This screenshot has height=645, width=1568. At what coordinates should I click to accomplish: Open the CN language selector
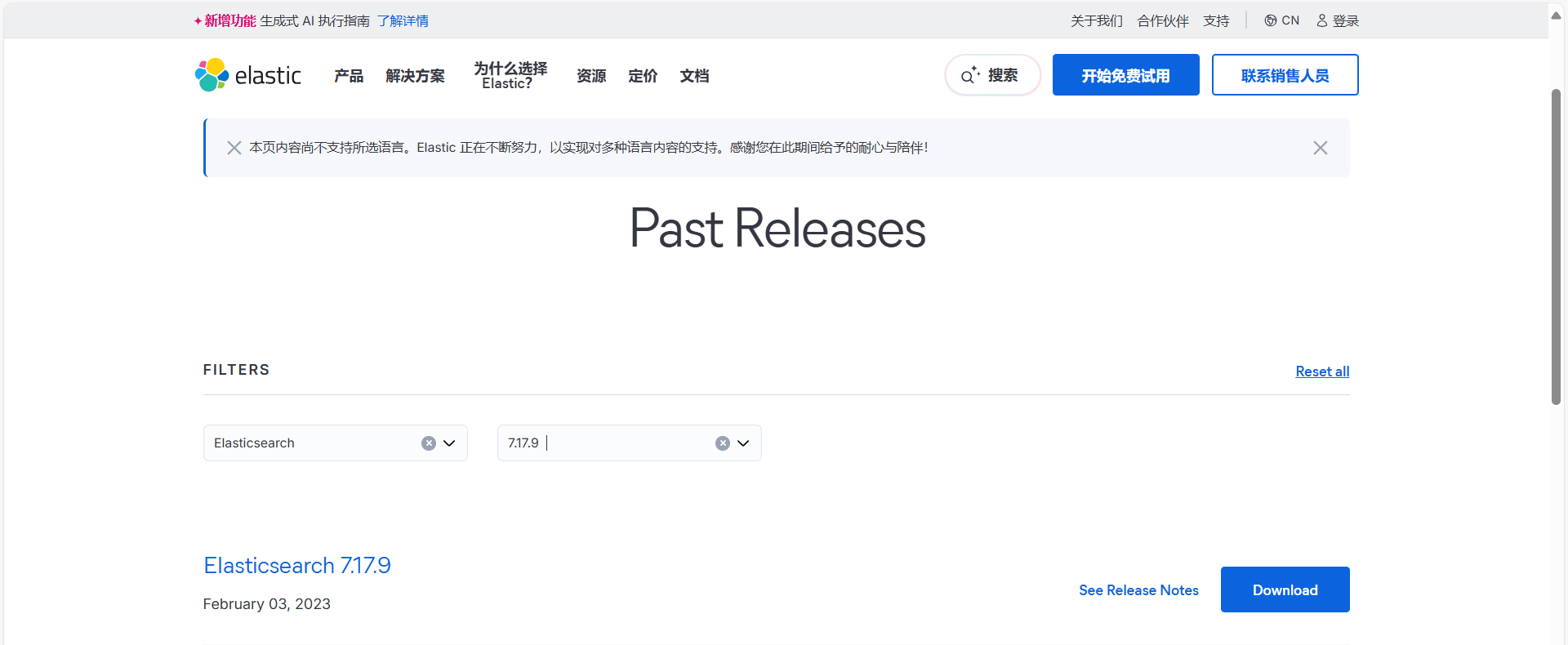coord(1281,20)
